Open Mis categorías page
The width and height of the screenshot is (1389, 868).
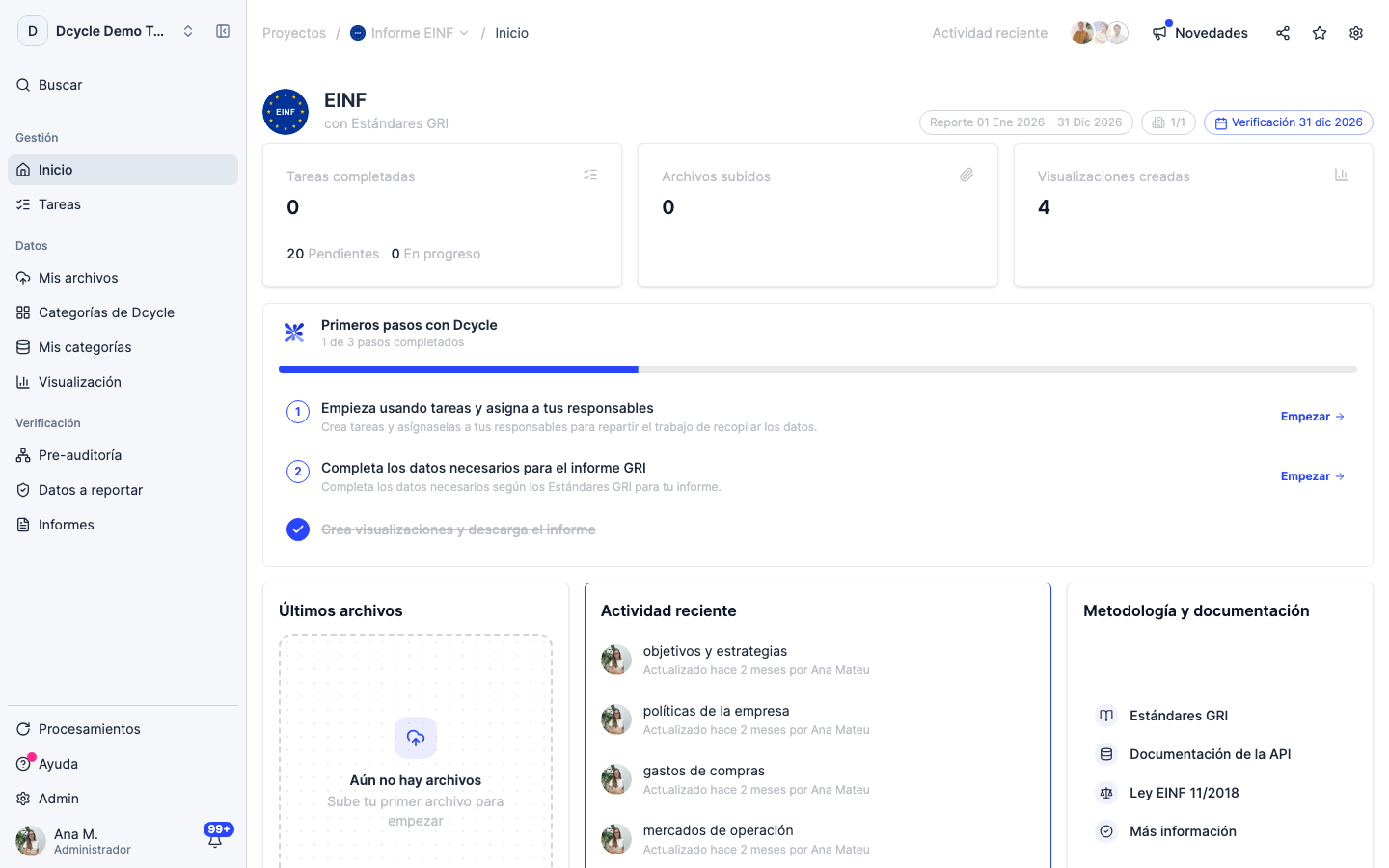(x=123, y=347)
